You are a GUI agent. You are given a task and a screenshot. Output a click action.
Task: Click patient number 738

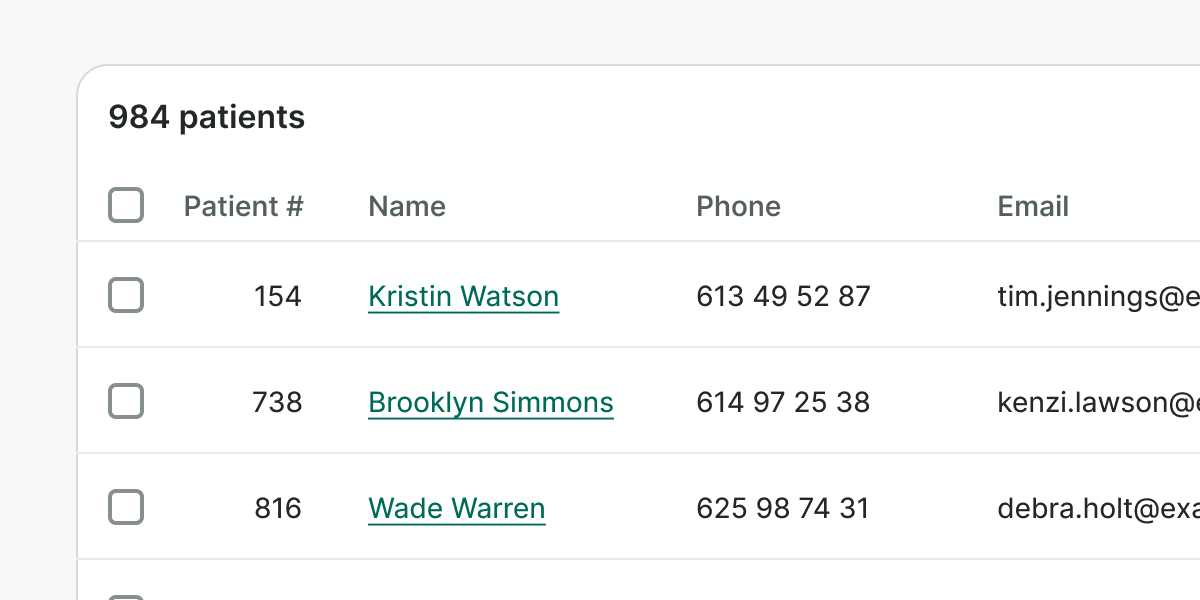[x=277, y=402]
